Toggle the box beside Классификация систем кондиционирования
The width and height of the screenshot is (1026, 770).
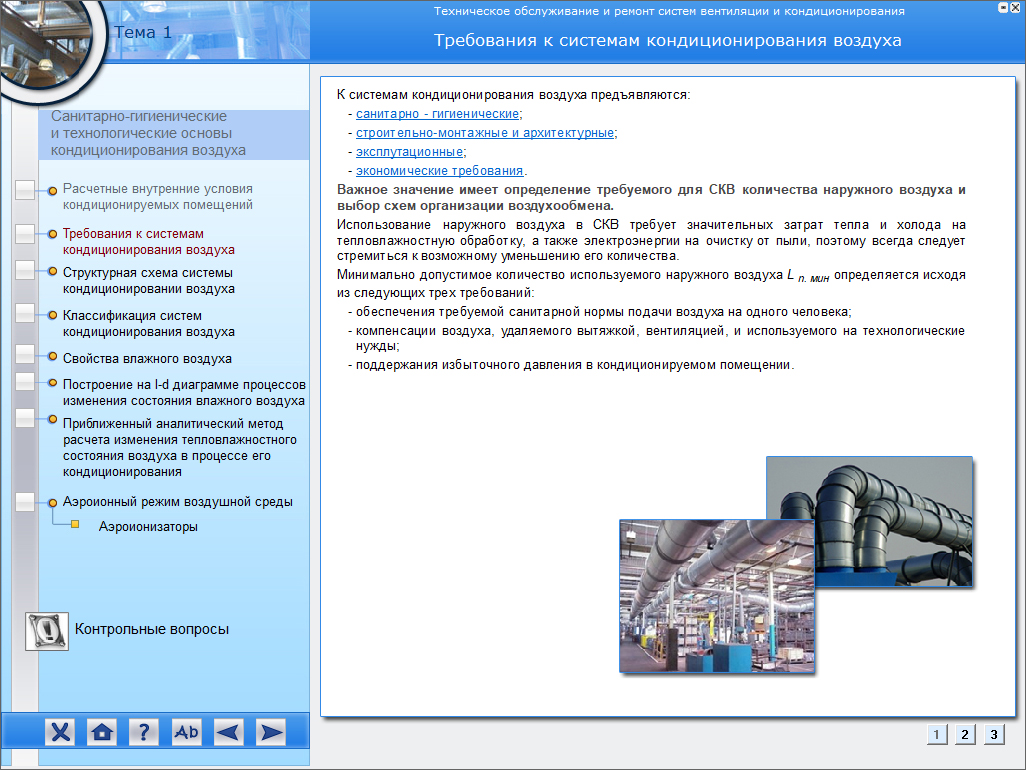pos(25,314)
